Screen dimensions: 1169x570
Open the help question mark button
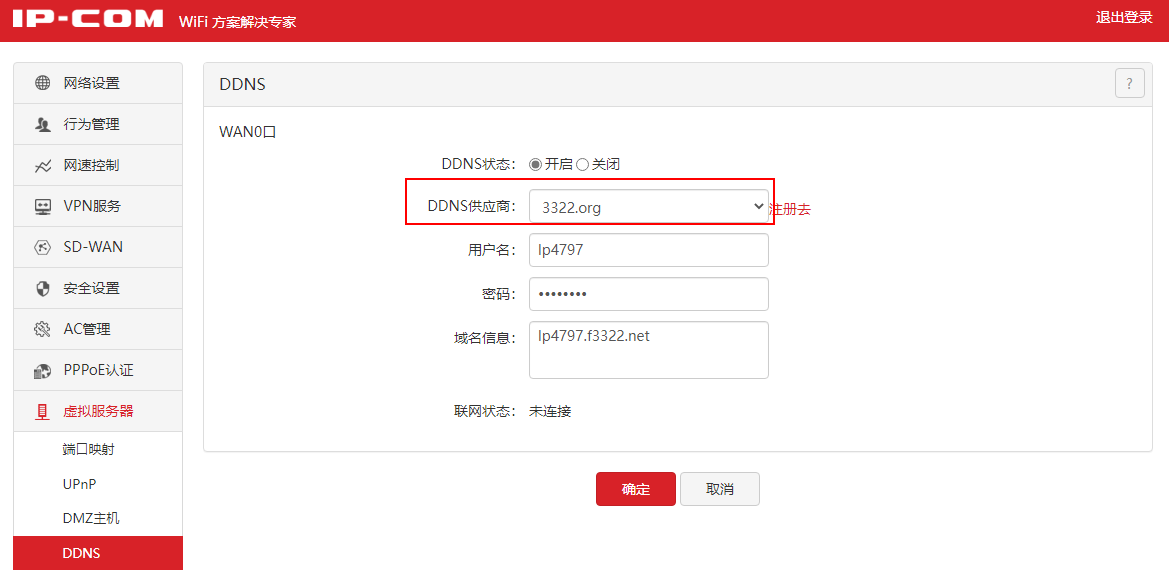(1129, 83)
